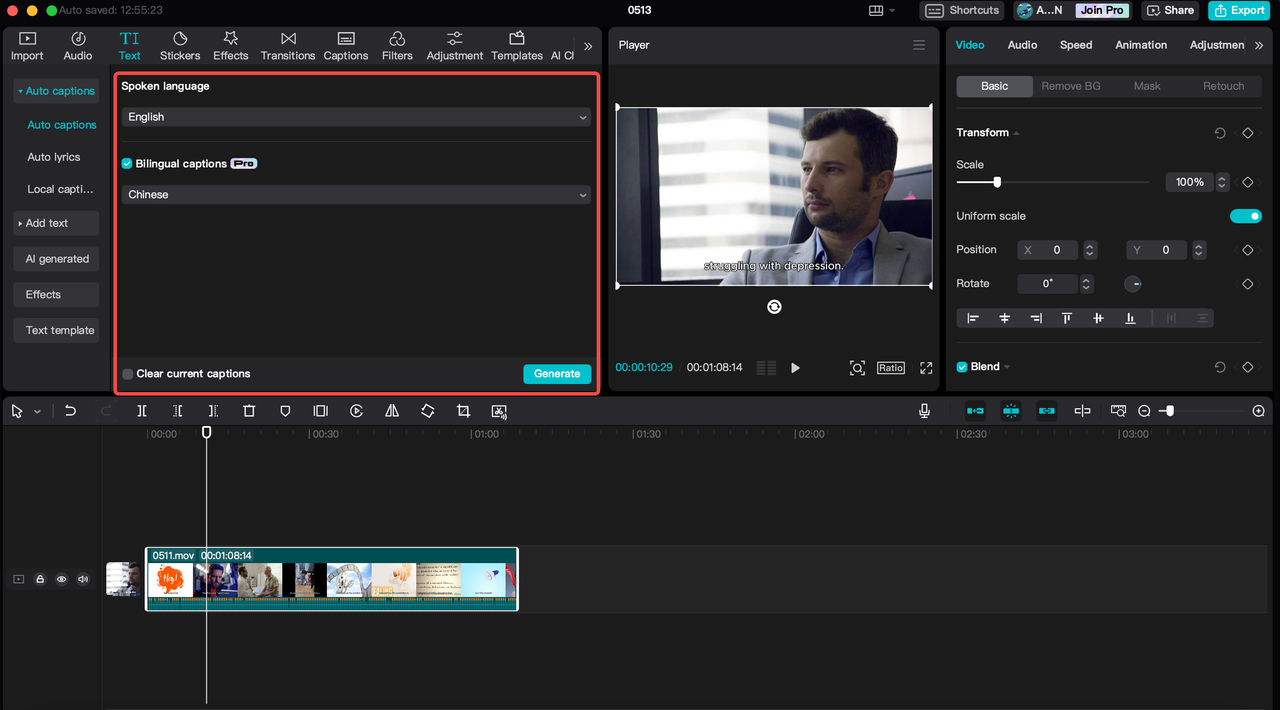Reset Transform with the circular arrow icon
Image resolution: width=1280 pixels, height=710 pixels.
[1220, 133]
